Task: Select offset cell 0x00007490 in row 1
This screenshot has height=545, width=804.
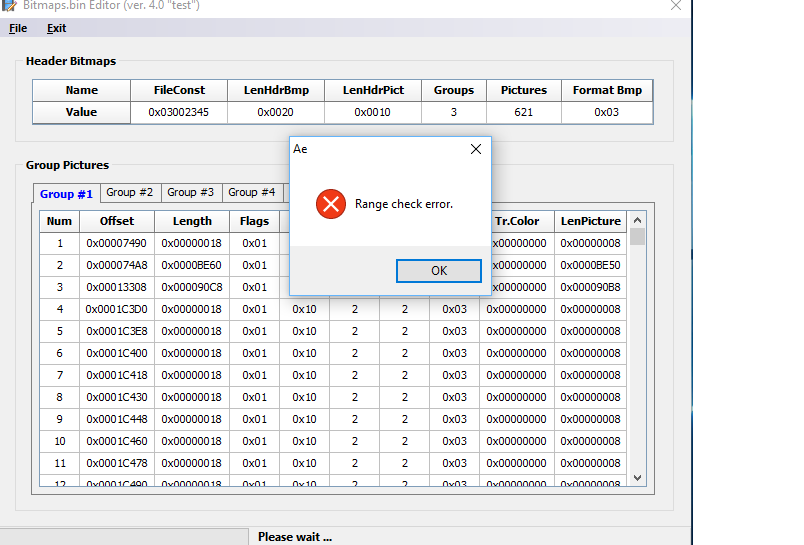Action: click(116, 243)
